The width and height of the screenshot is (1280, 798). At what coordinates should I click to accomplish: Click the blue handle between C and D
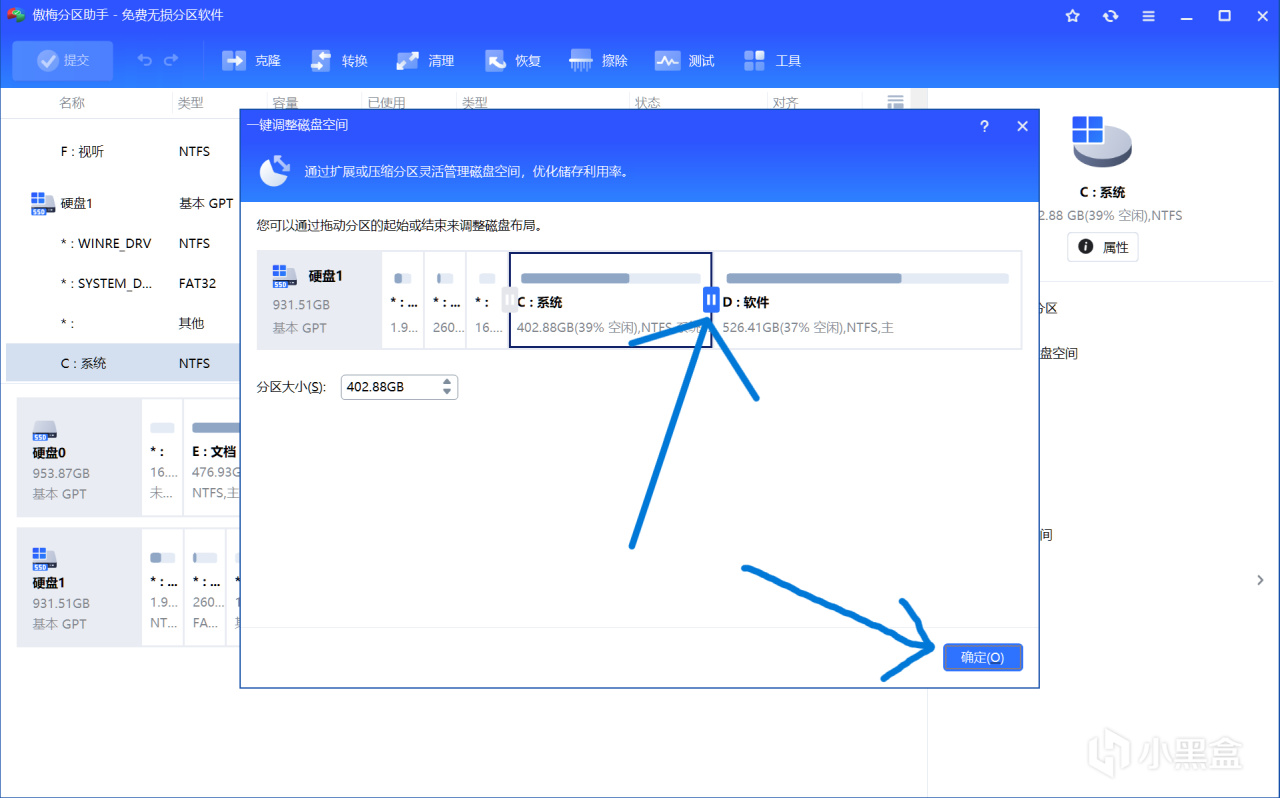(711, 299)
